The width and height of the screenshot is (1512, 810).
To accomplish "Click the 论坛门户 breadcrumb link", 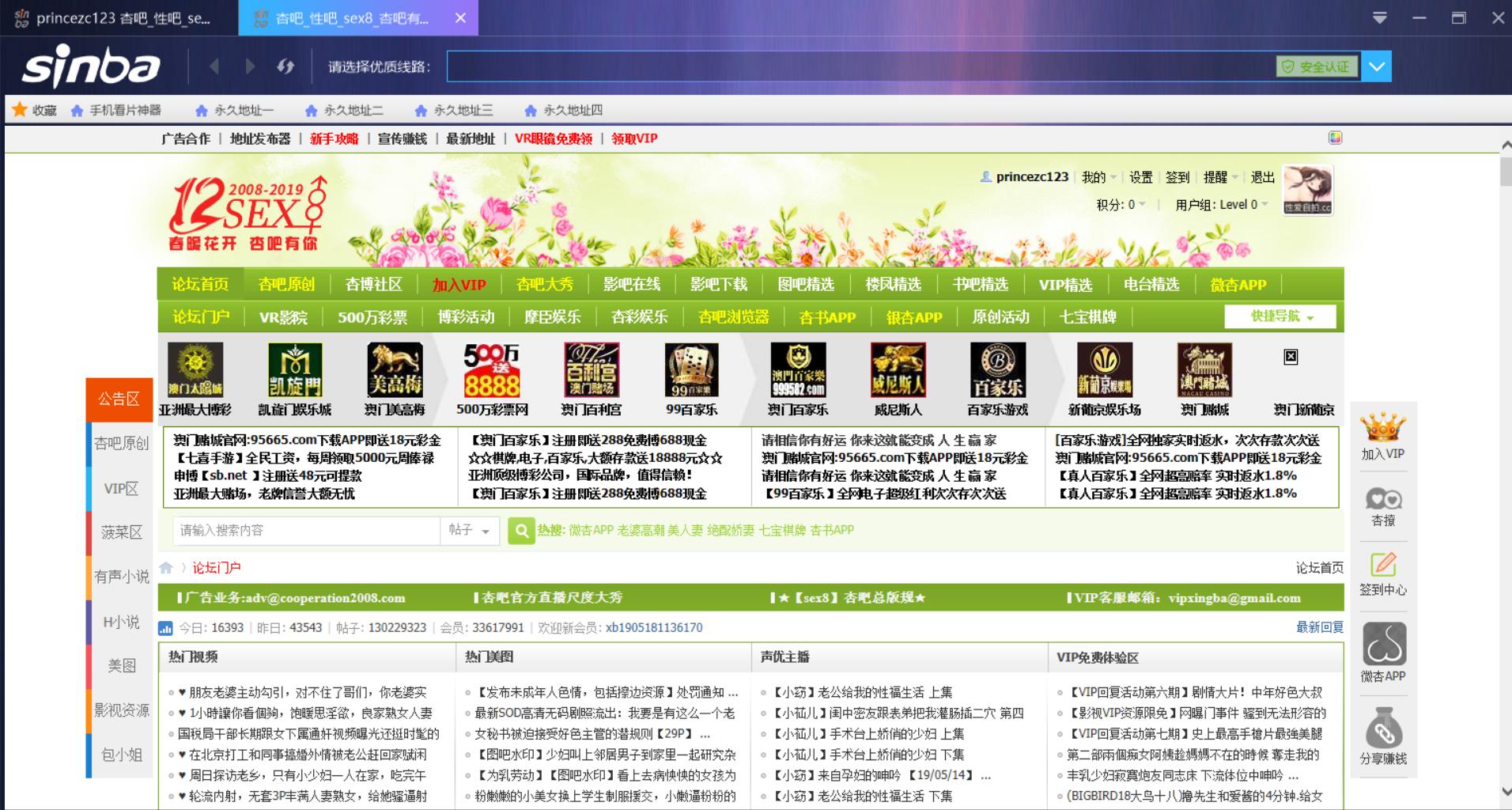I will (x=217, y=568).
